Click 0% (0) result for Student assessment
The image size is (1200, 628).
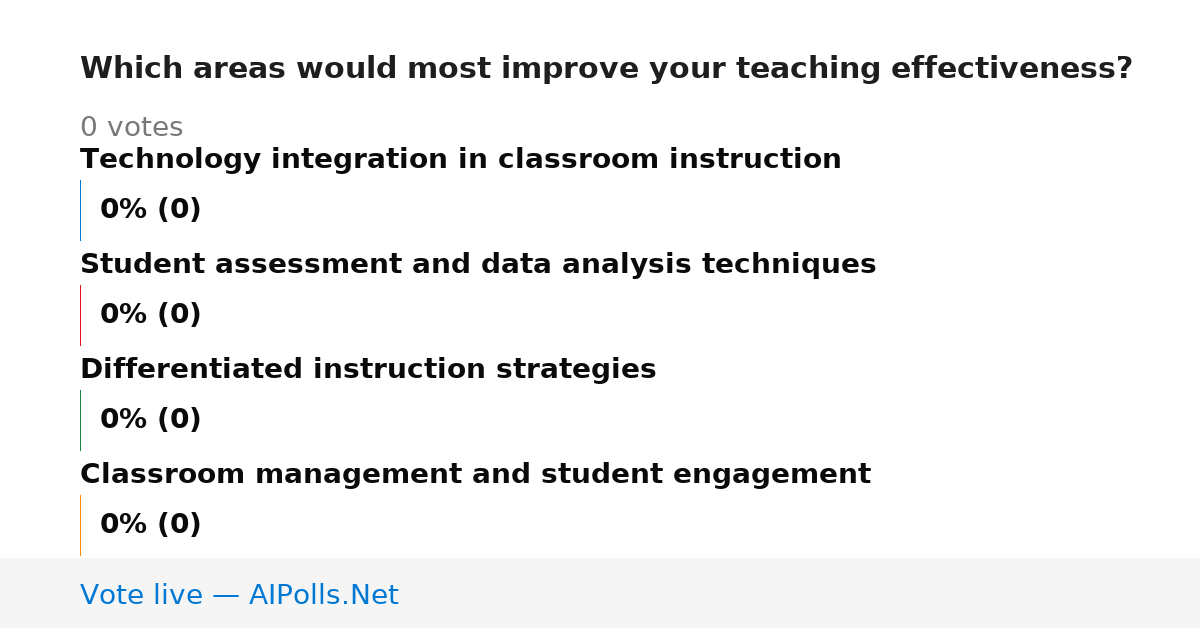(150, 315)
